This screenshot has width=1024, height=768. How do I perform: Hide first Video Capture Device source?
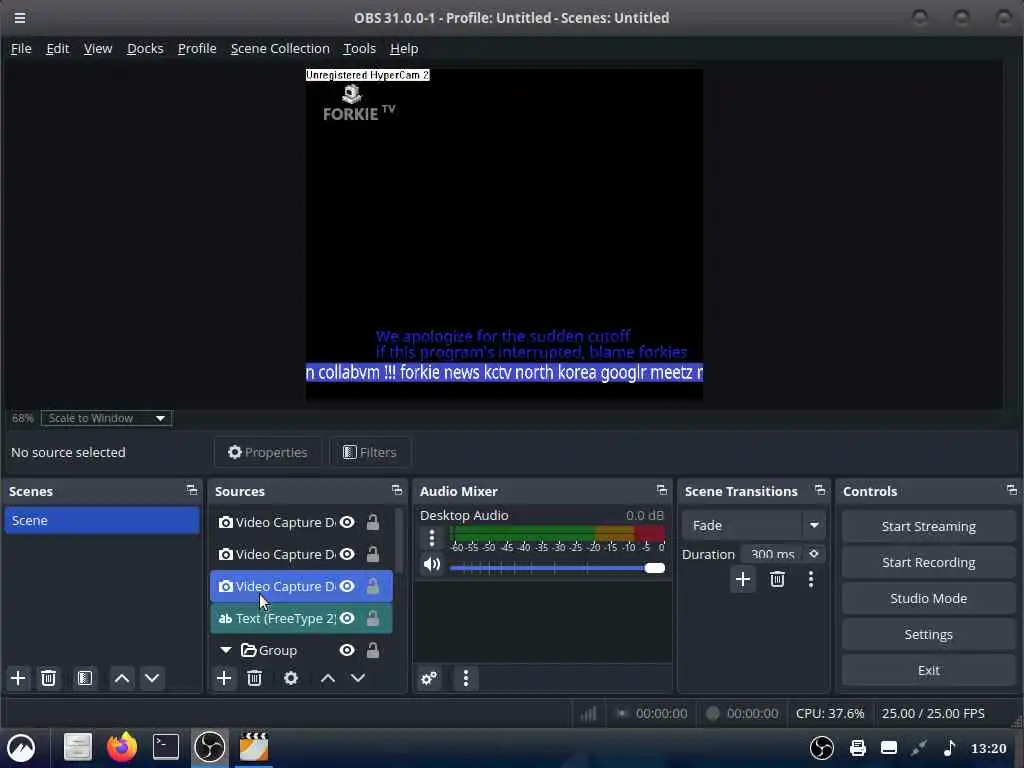(x=347, y=522)
